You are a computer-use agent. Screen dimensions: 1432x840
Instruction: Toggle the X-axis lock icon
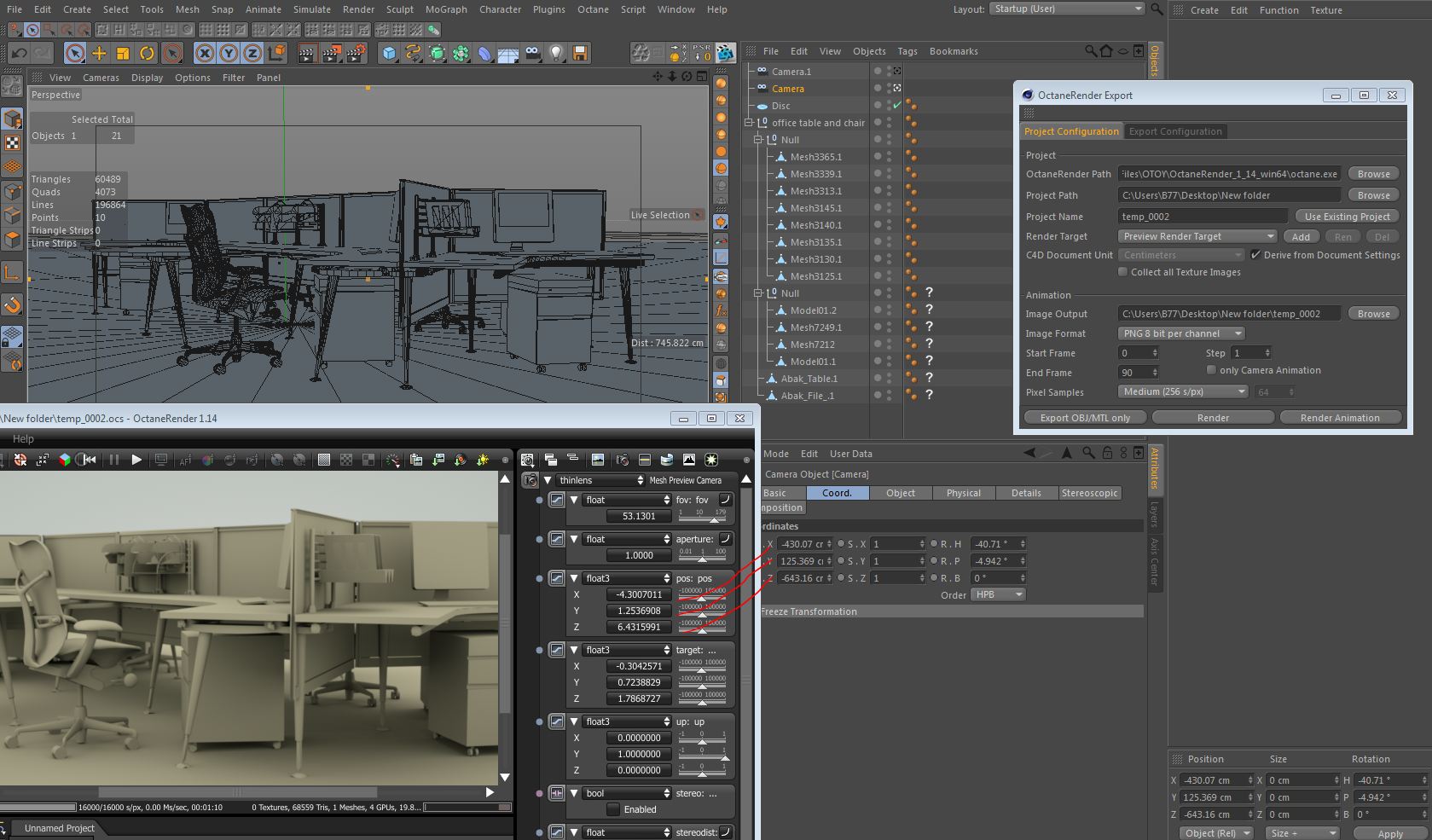click(205, 54)
